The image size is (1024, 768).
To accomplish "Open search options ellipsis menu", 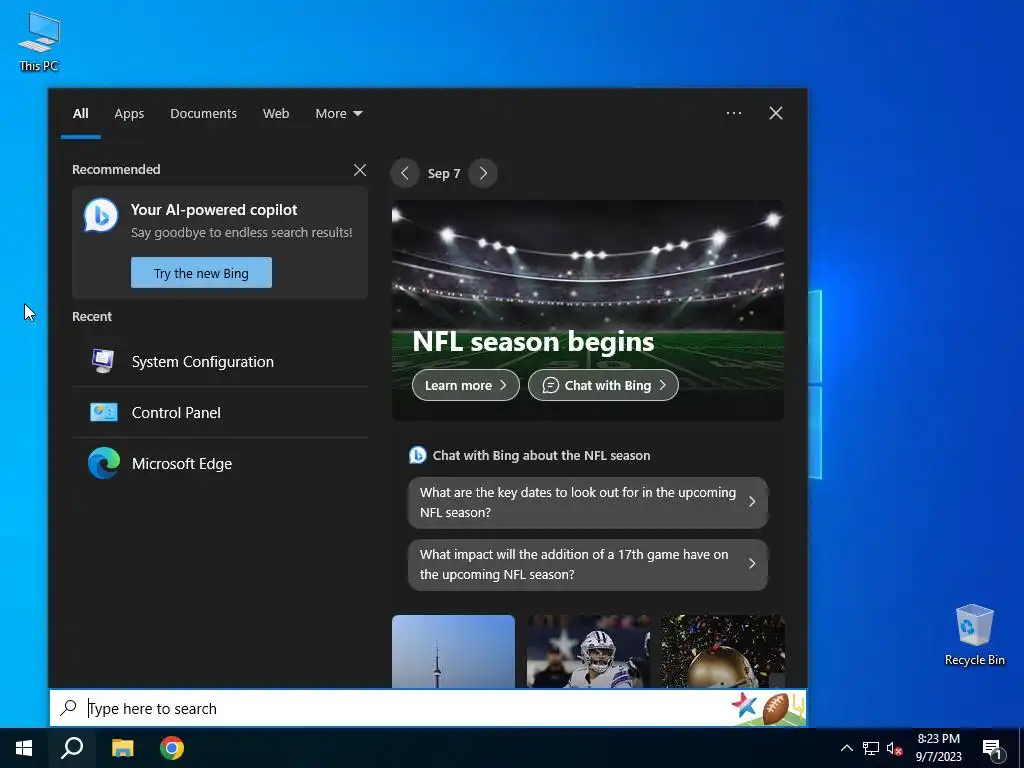I will (733, 113).
